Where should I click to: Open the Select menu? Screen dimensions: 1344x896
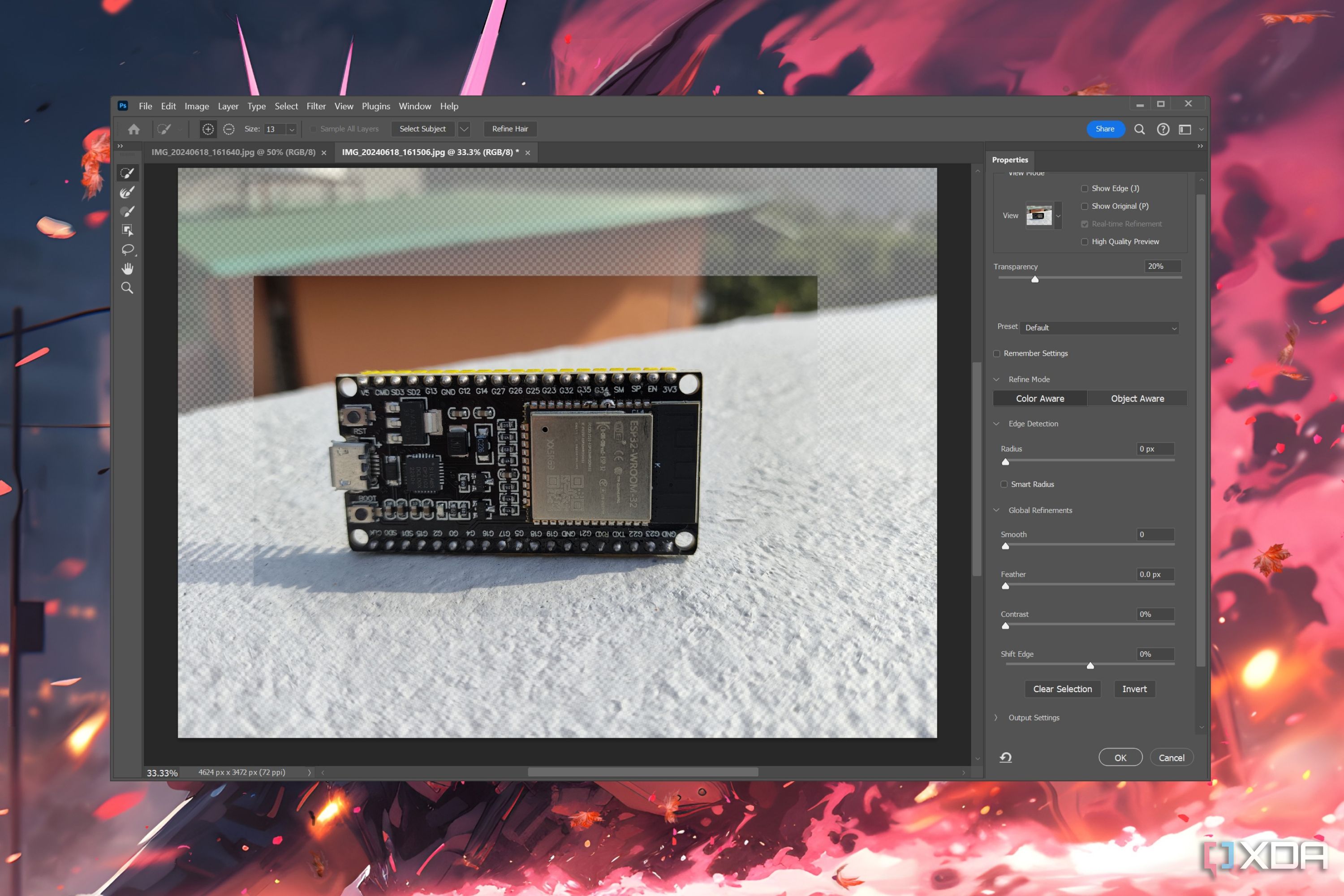tap(286, 106)
